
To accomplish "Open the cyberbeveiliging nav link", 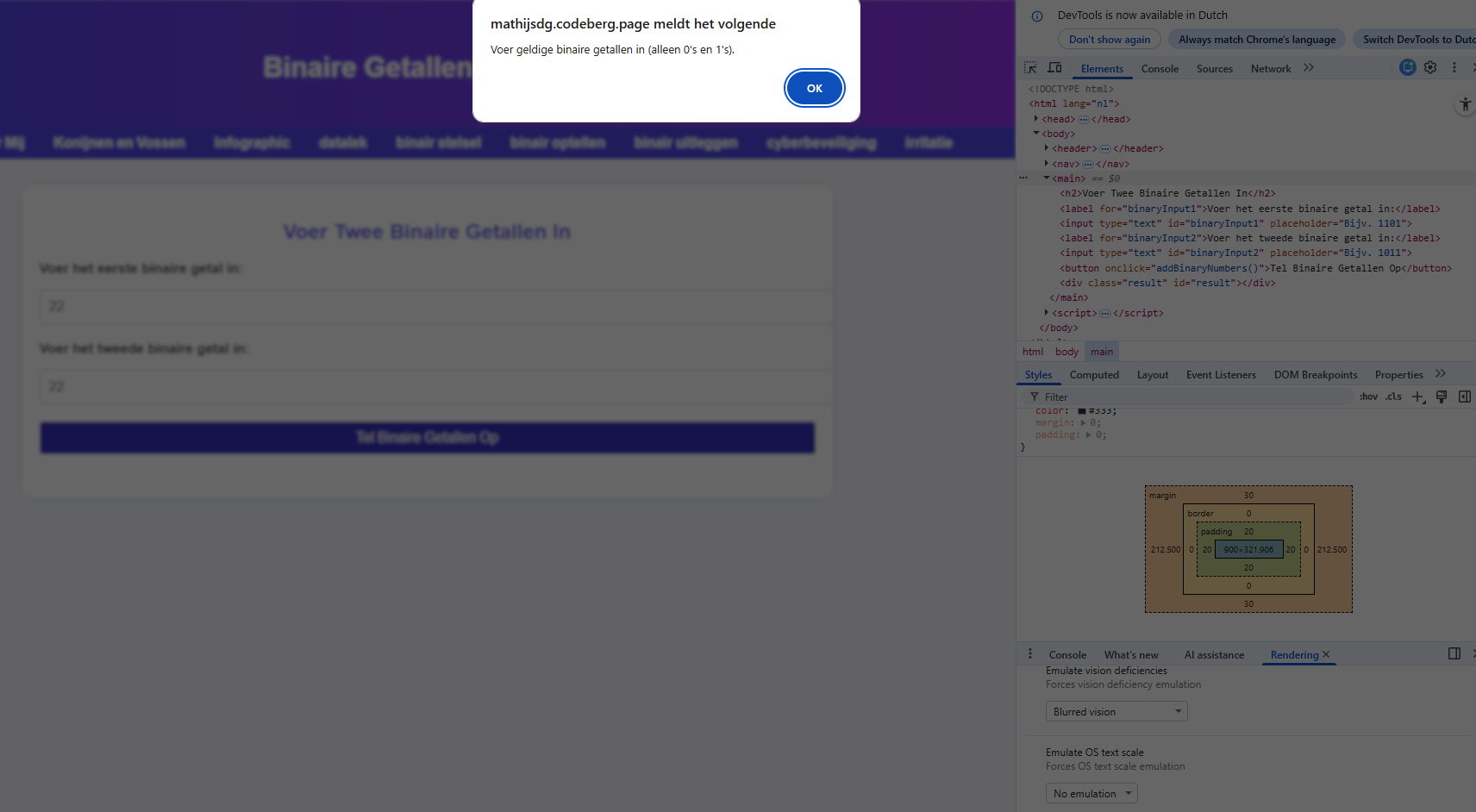I will 821,142.
